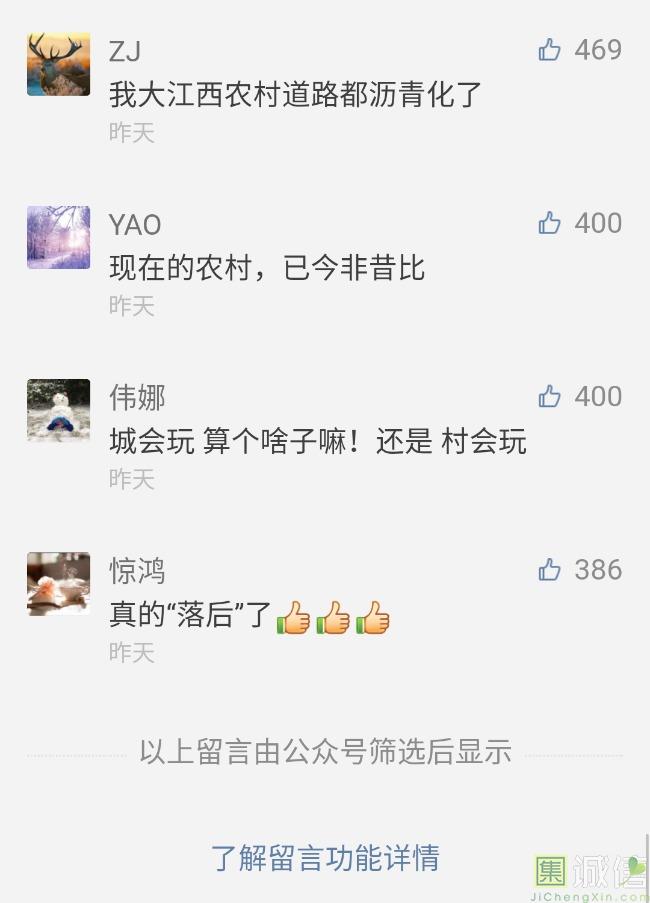Tap the 以上留言由公众号筛选后显示 notice
Viewport: 650px width, 903px height.
pyautogui.click(x=325, y=752)
